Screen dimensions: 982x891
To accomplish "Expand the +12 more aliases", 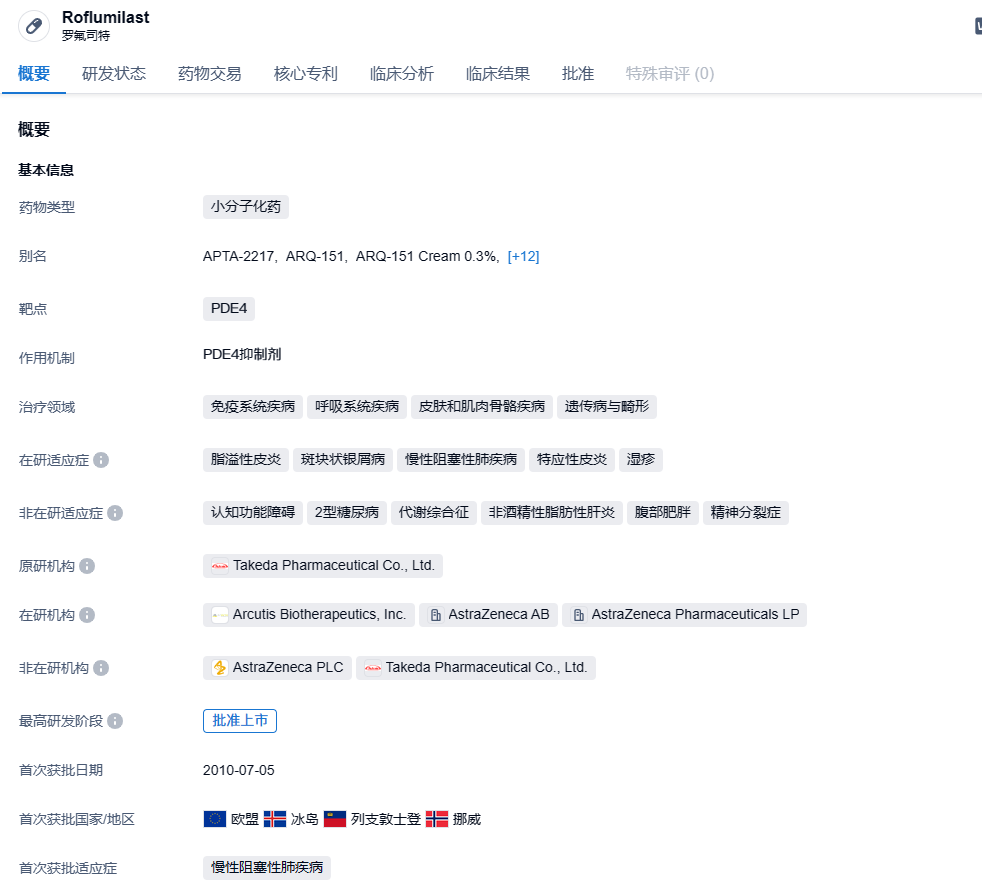I will tap(523, 257).
